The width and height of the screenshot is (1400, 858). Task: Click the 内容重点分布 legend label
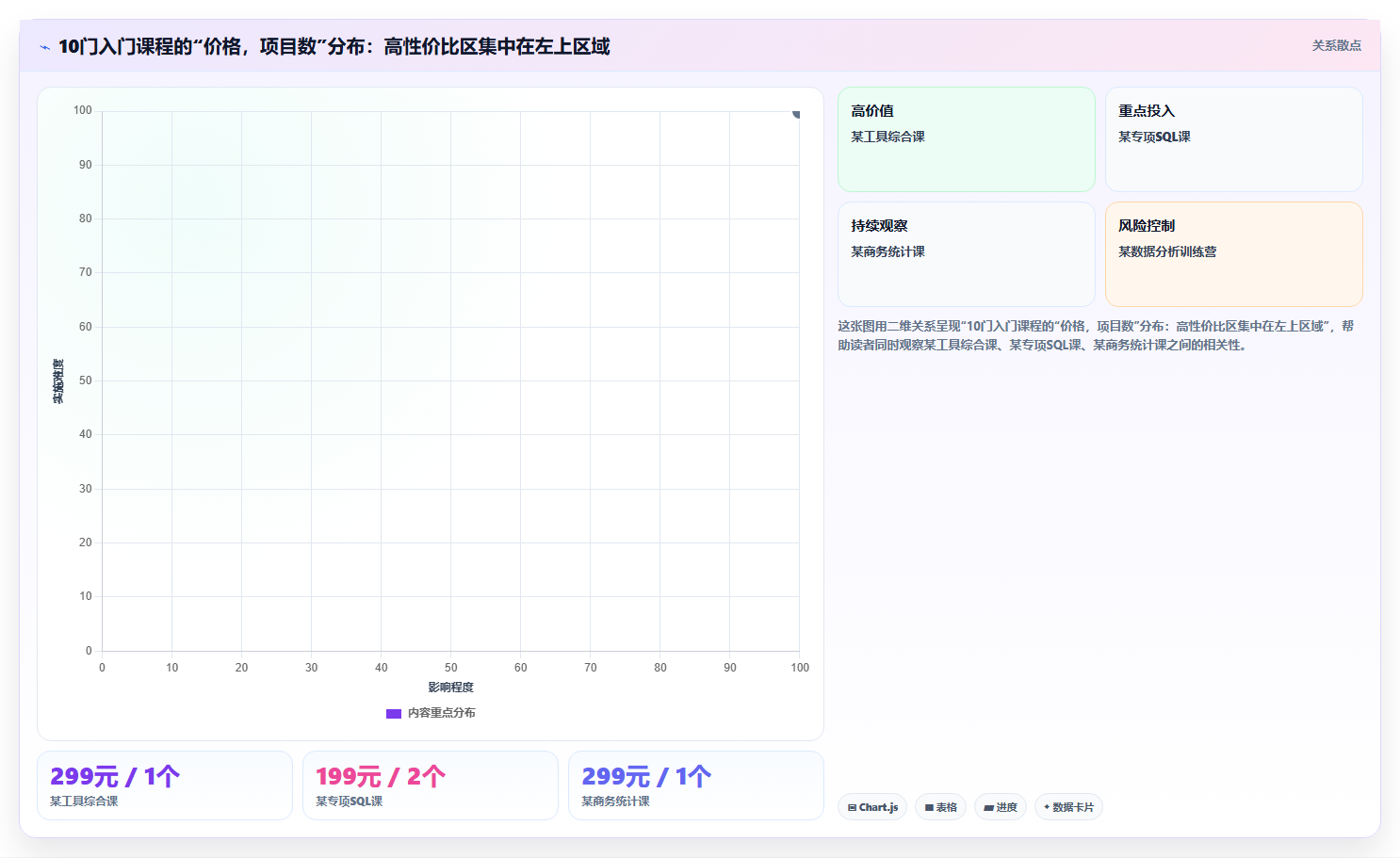[x=441, y=713]
